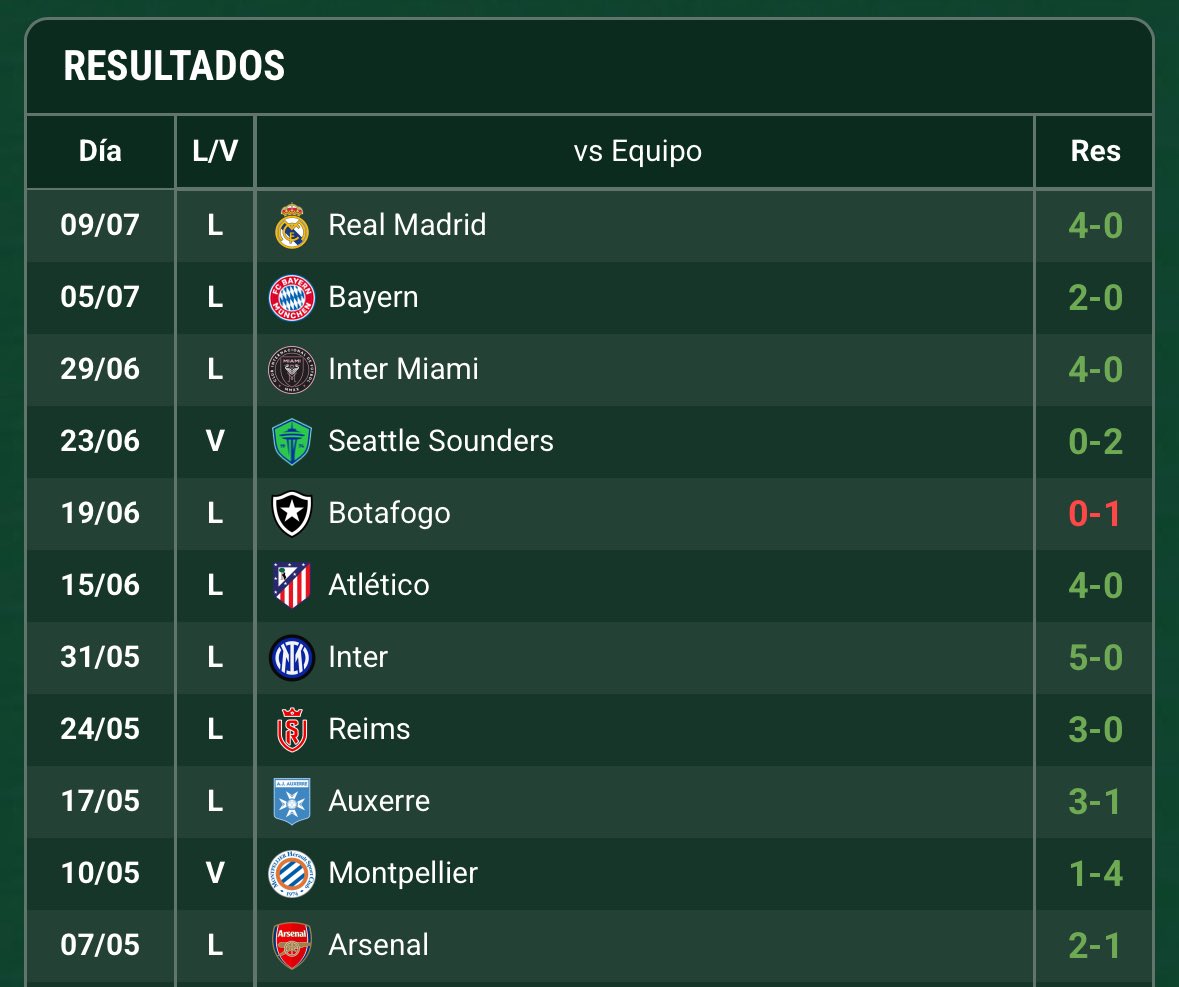Click the Res column header
This screenshot has height=987, width=1179.
[x=1095, y=151]
